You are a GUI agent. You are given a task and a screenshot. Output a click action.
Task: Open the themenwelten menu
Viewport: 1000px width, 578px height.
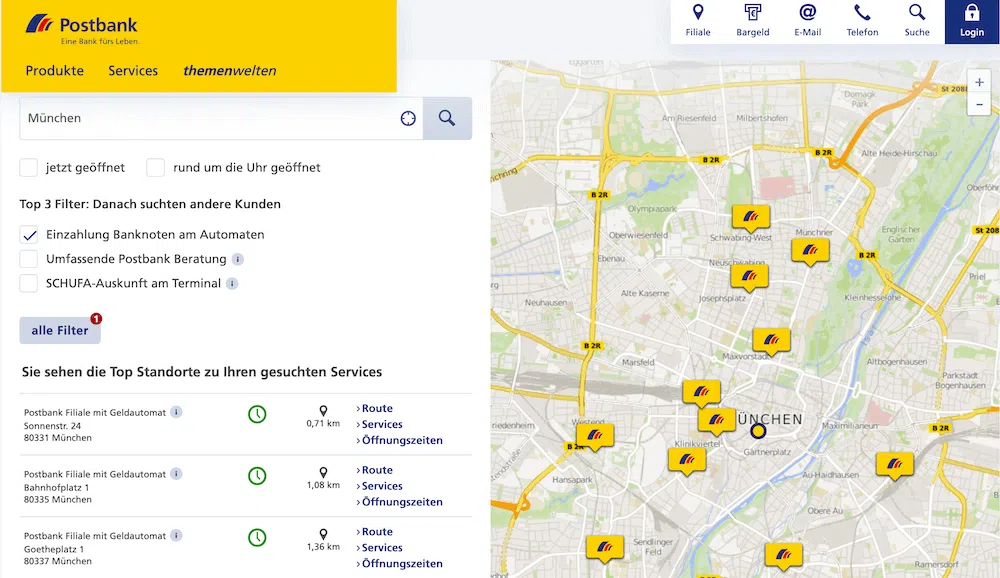(x=230, y=71)
